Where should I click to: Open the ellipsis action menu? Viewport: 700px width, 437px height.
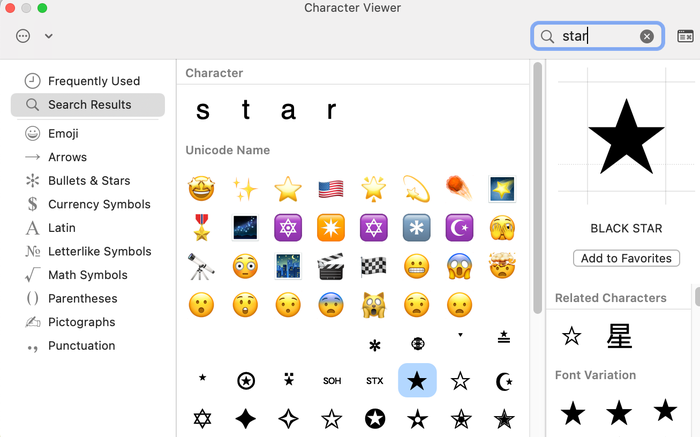(23, 36)
